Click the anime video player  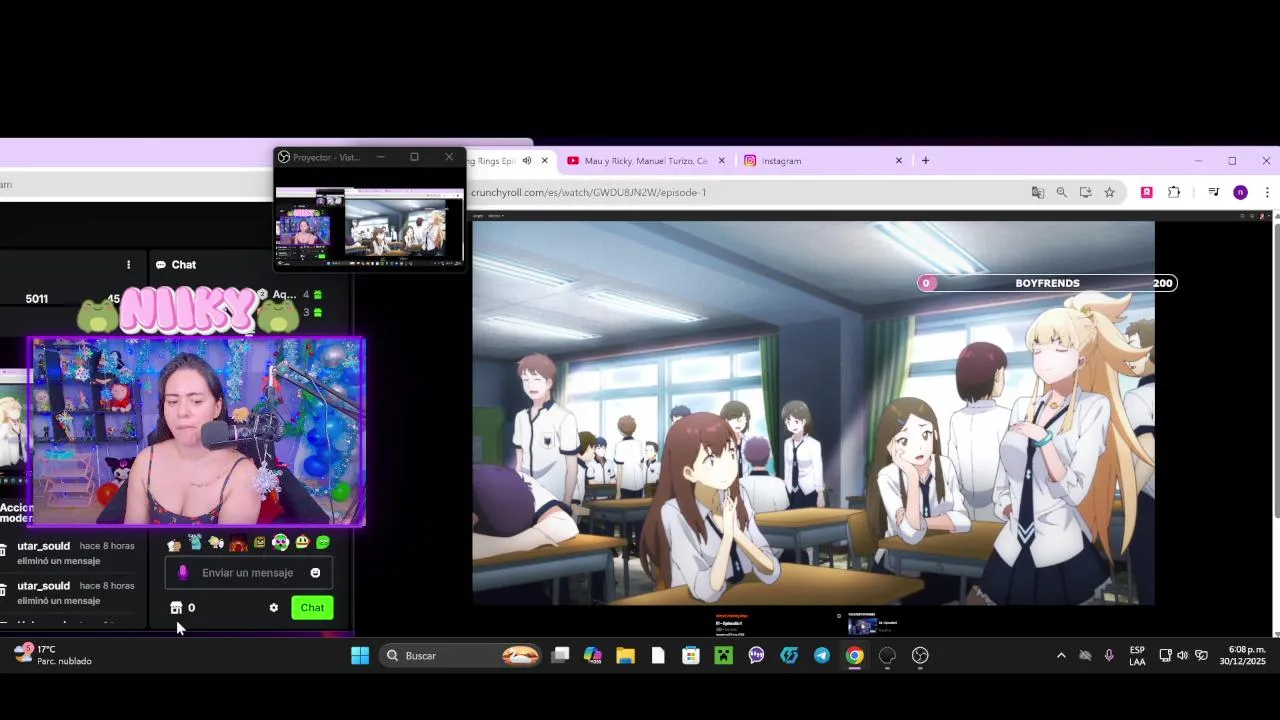[x=813, y=413]
